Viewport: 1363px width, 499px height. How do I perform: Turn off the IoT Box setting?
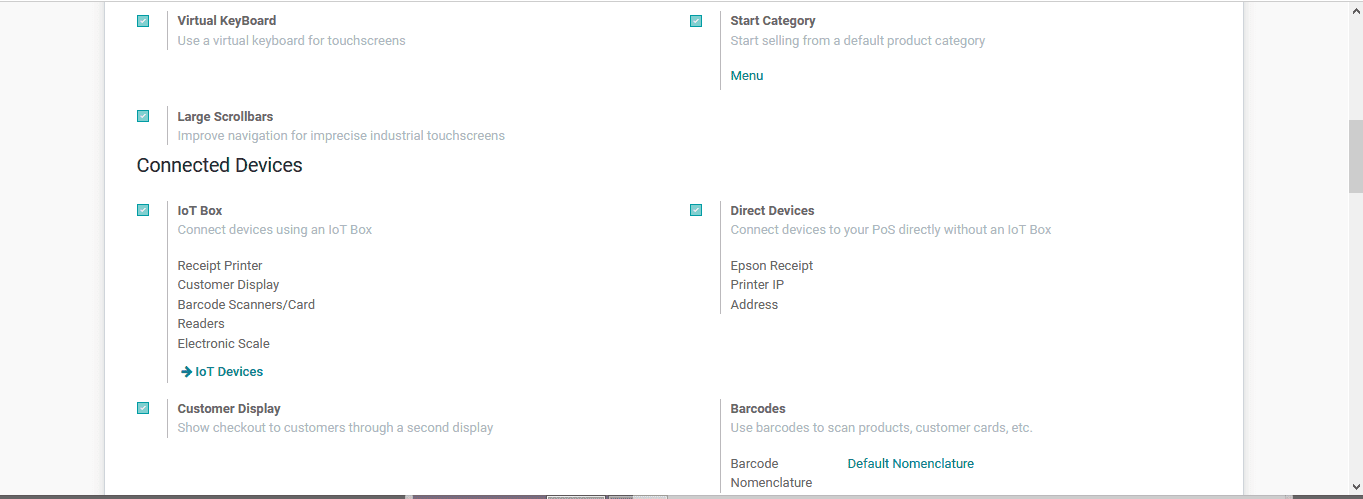143,210
